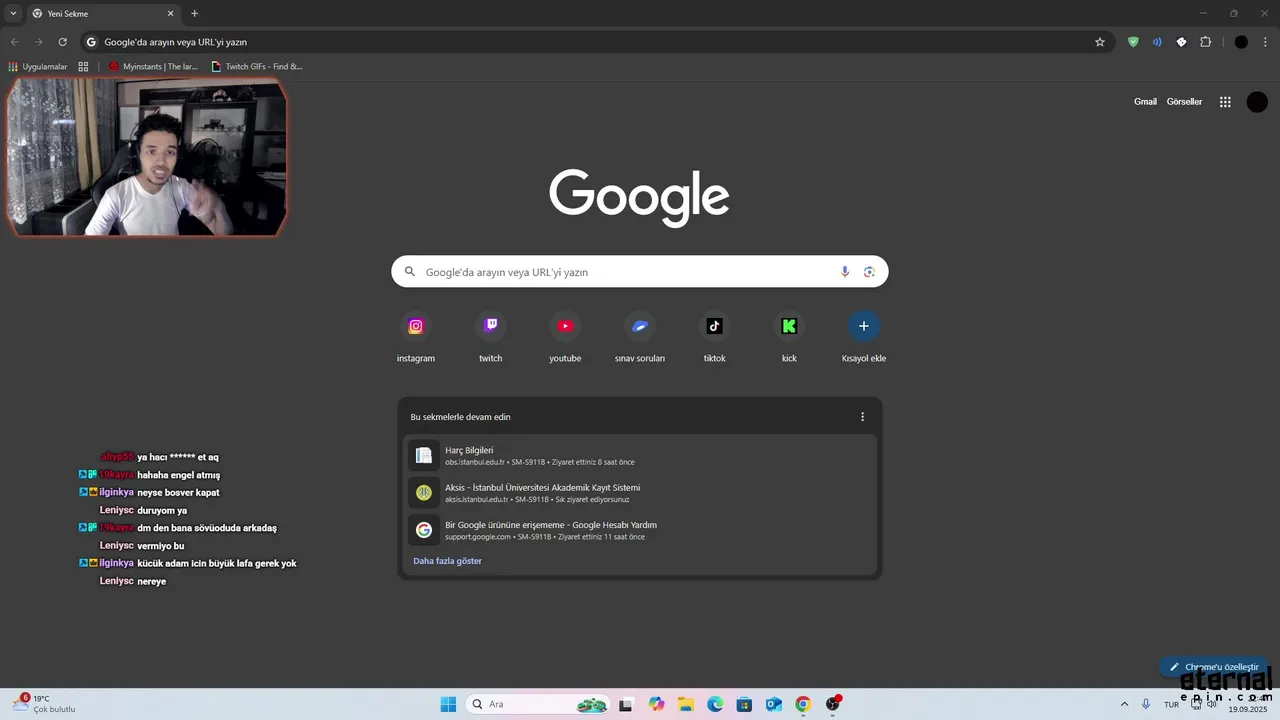The image size is (1280, 720).
Task: Switch the TUR keyboard language
Action: pos(1171,704)
